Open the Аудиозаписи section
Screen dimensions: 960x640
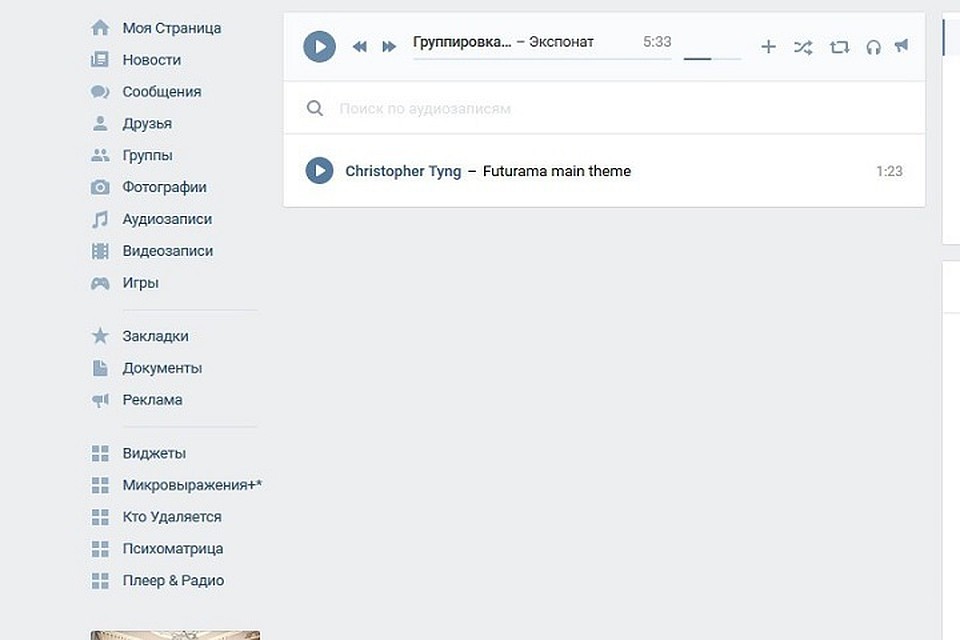(x=167, y=219)
